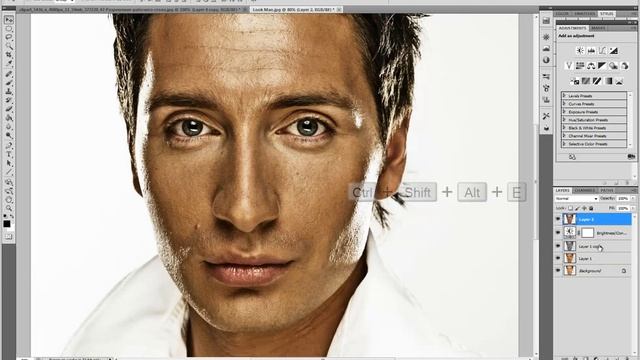The width and height of the screenshot is (640, 360).
Task: Expand Hue/Saturation Presets
Action: (x=564, y=120)
